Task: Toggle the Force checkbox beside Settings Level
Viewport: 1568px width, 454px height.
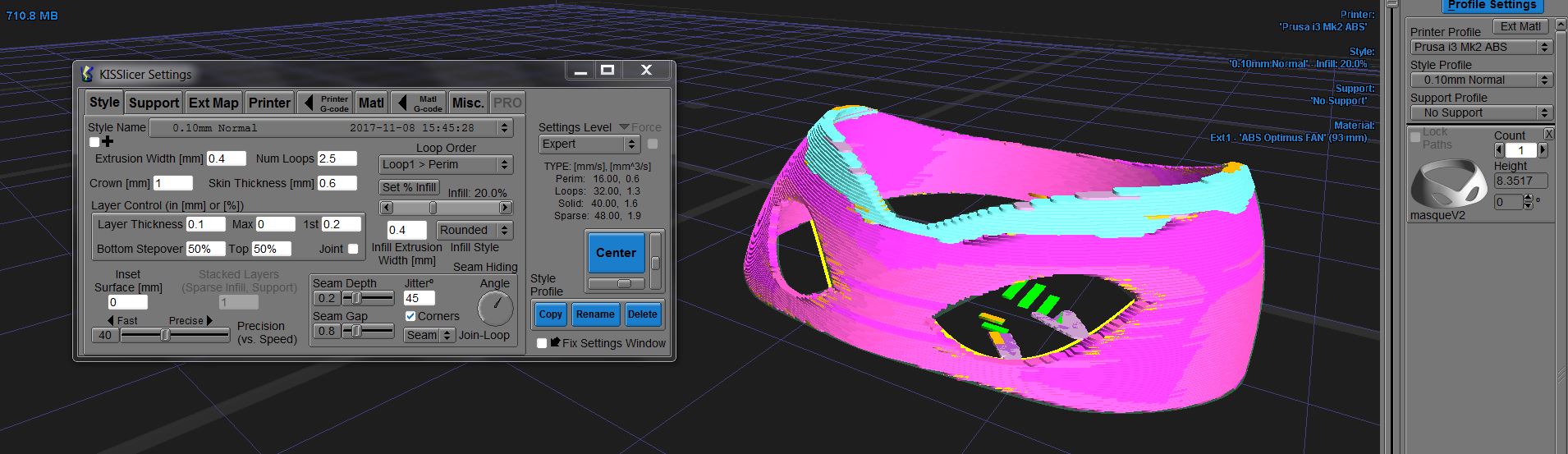Action: [x=653, y=144]
